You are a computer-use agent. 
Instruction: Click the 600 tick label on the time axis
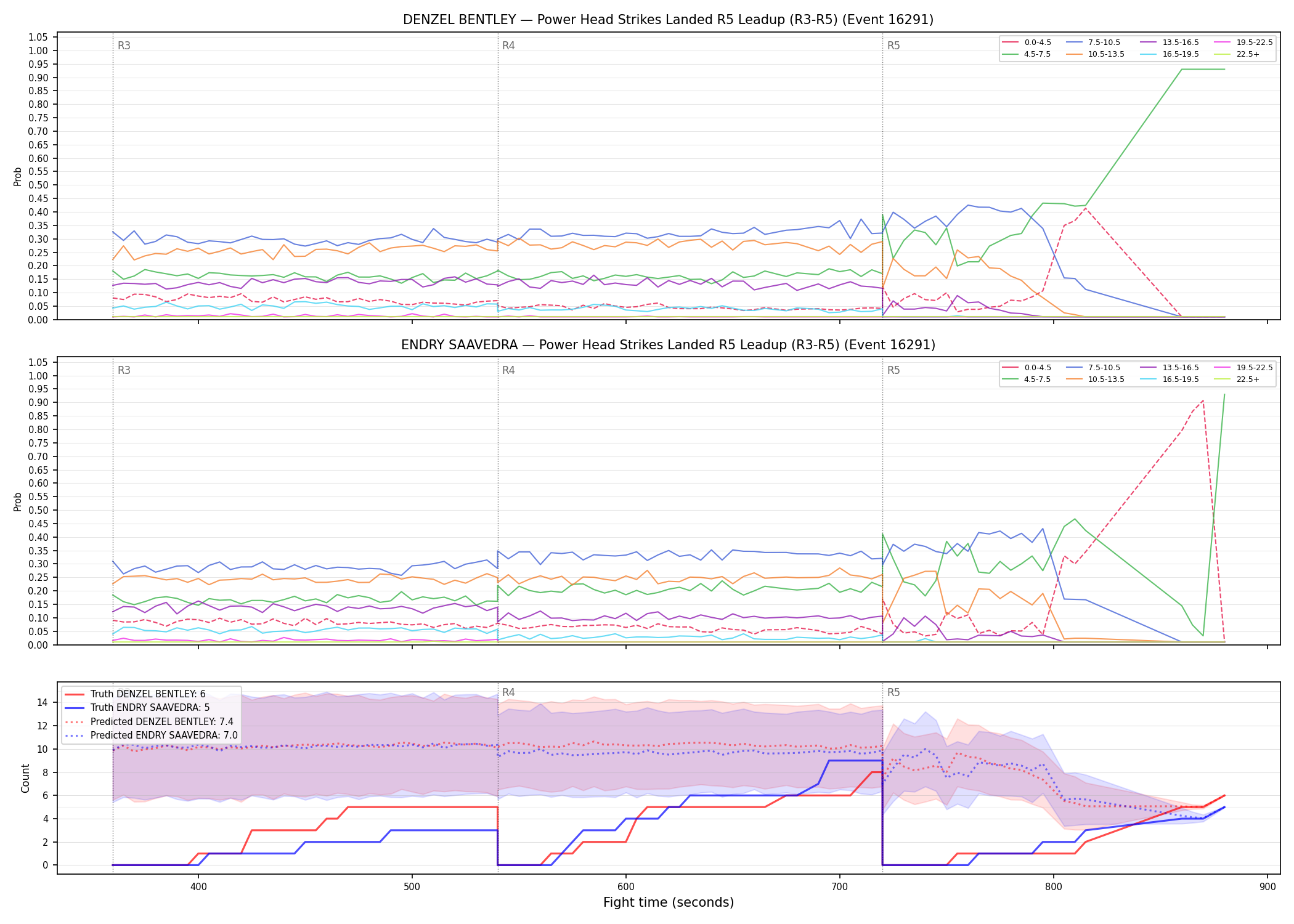(626, 887)
